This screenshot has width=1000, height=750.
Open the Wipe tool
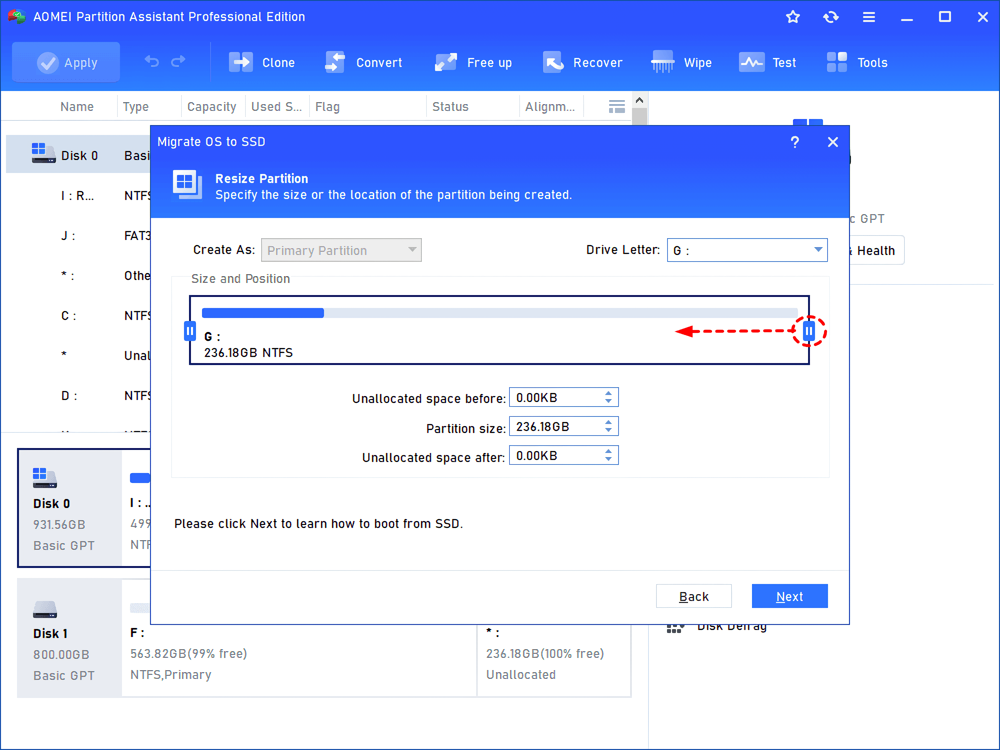point(681,62)
